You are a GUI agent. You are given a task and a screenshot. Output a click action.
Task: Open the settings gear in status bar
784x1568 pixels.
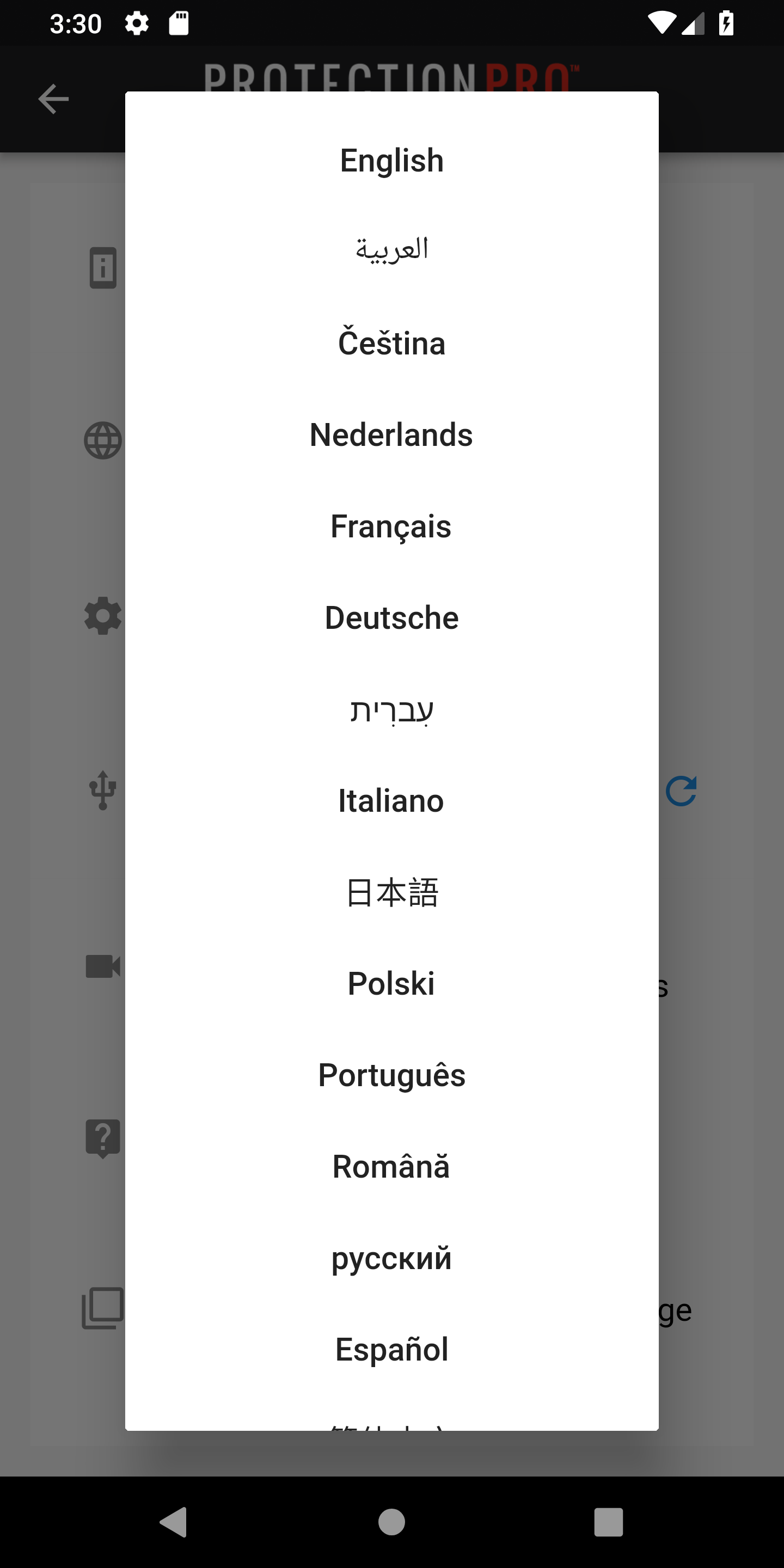point(136,24)
